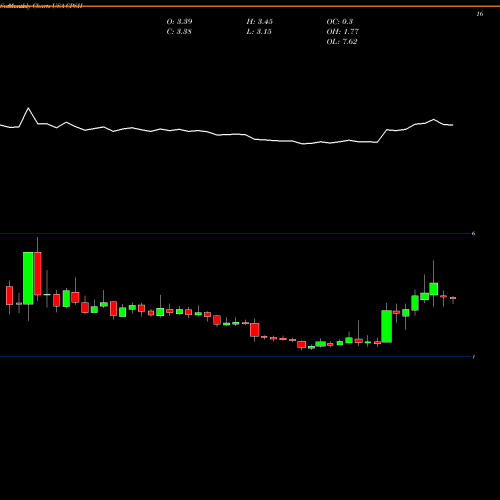Click the 'OH: 1.77' reading
Viewport: 500px width, 500px height.
(x=343, y=32)
